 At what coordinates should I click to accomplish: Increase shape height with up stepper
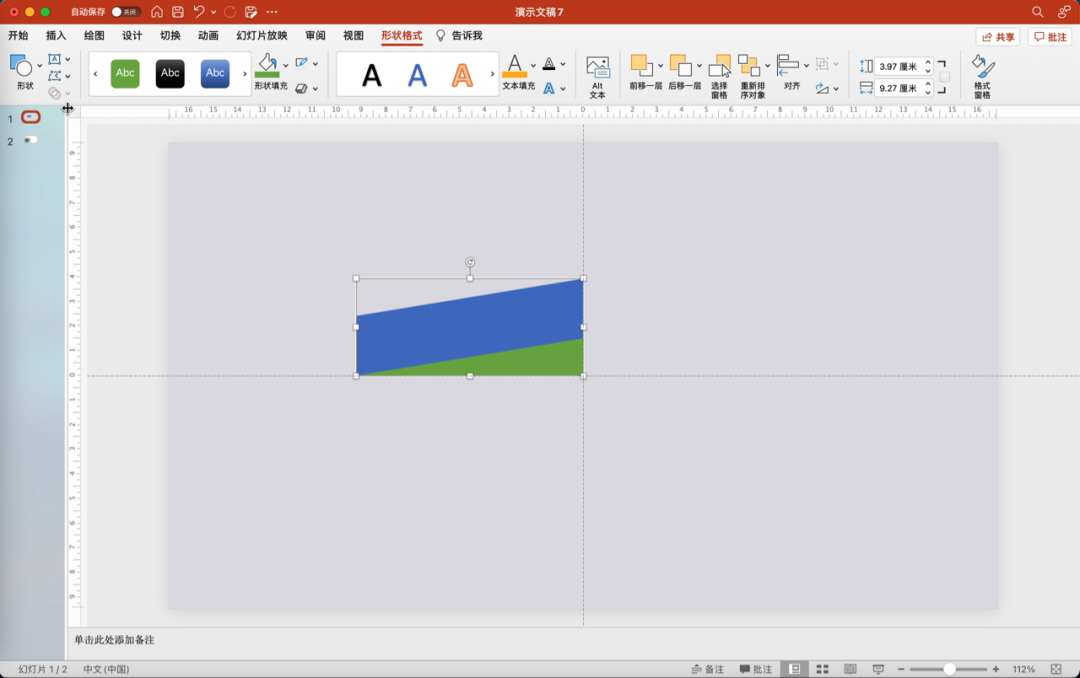click(x=928, y=62)
